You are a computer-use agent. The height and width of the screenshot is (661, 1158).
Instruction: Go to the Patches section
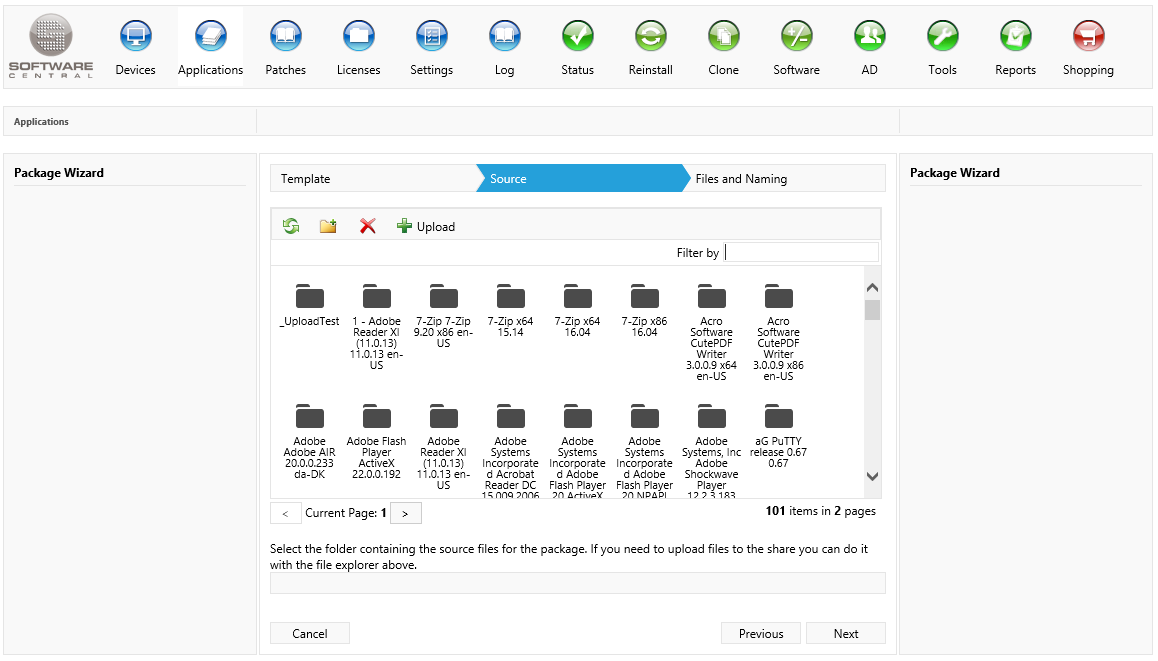[285, 48]
